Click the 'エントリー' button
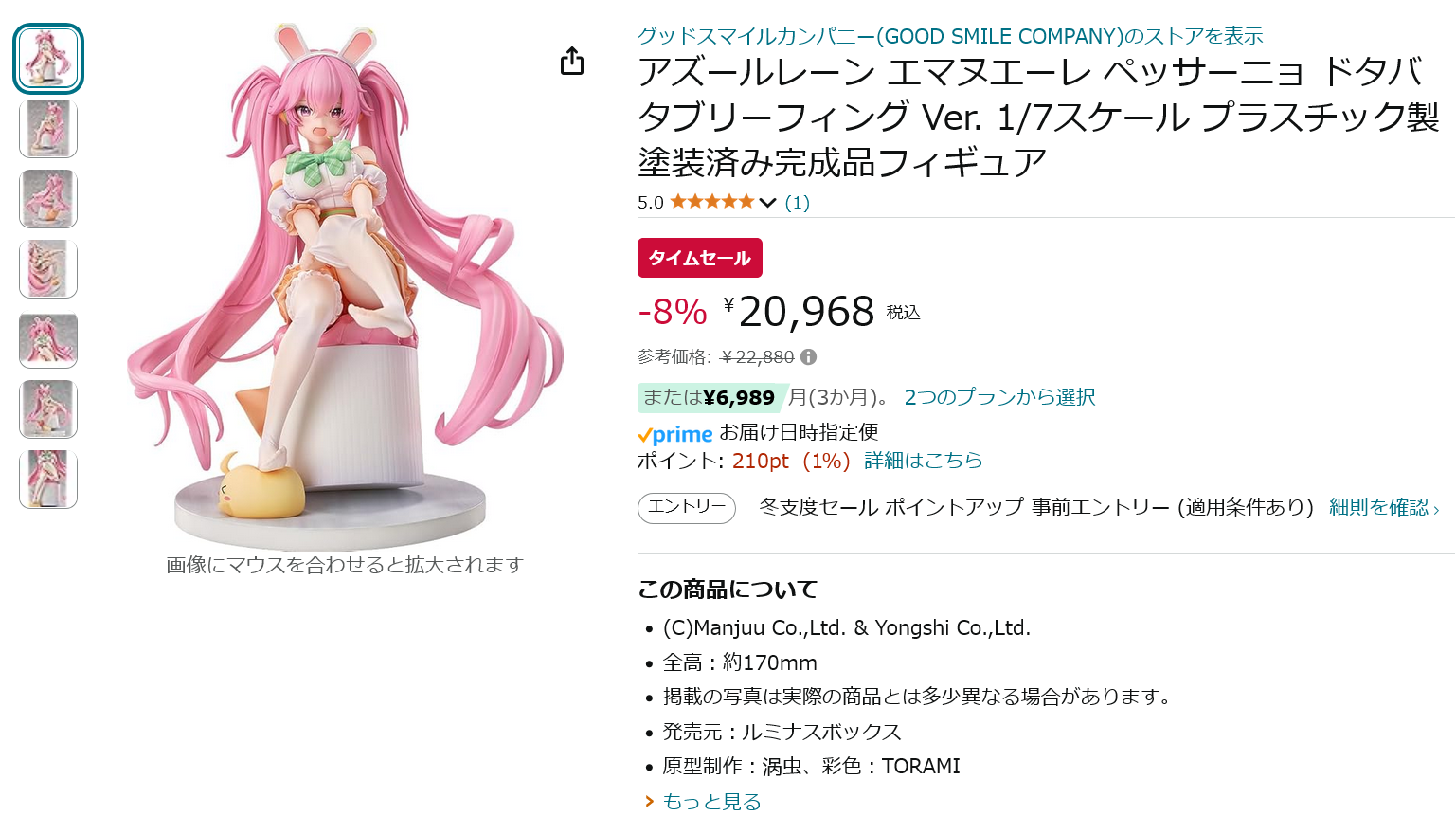Image resolution: width=1456 pixels, height=816 pixels. [x=687, y=508]
